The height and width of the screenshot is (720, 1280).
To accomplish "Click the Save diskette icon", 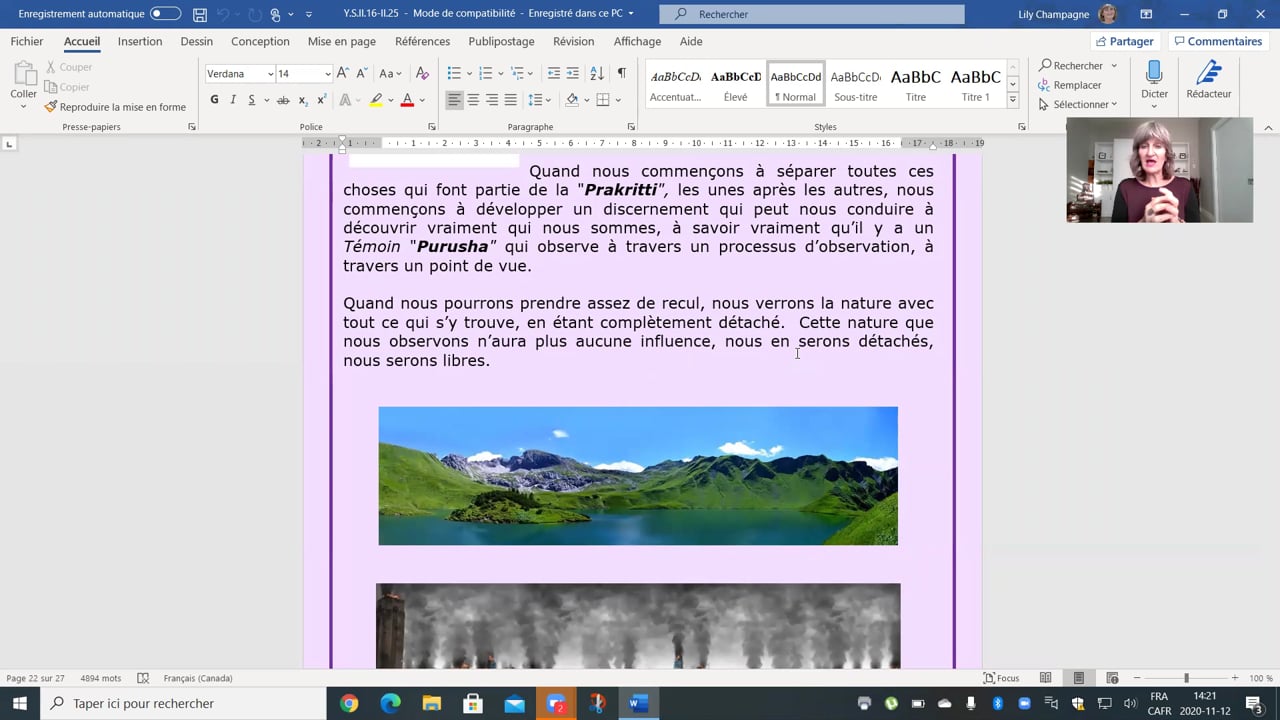I will click(200, 14).
